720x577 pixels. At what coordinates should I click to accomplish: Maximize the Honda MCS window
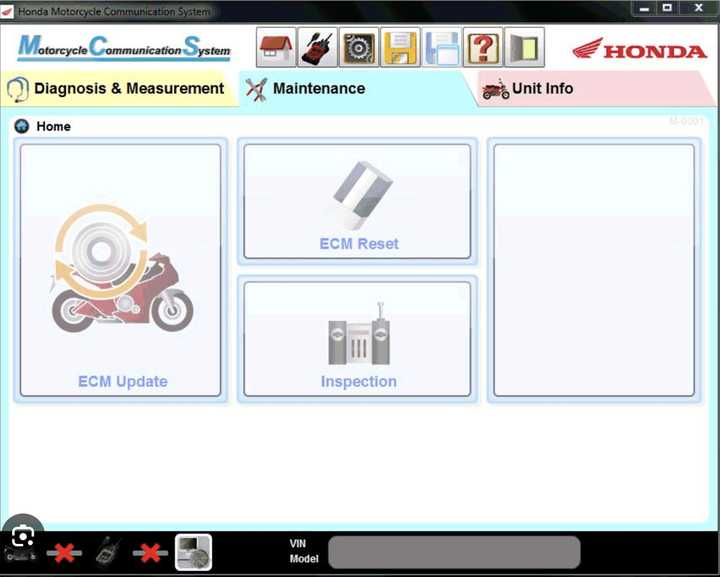coord(667,8)
